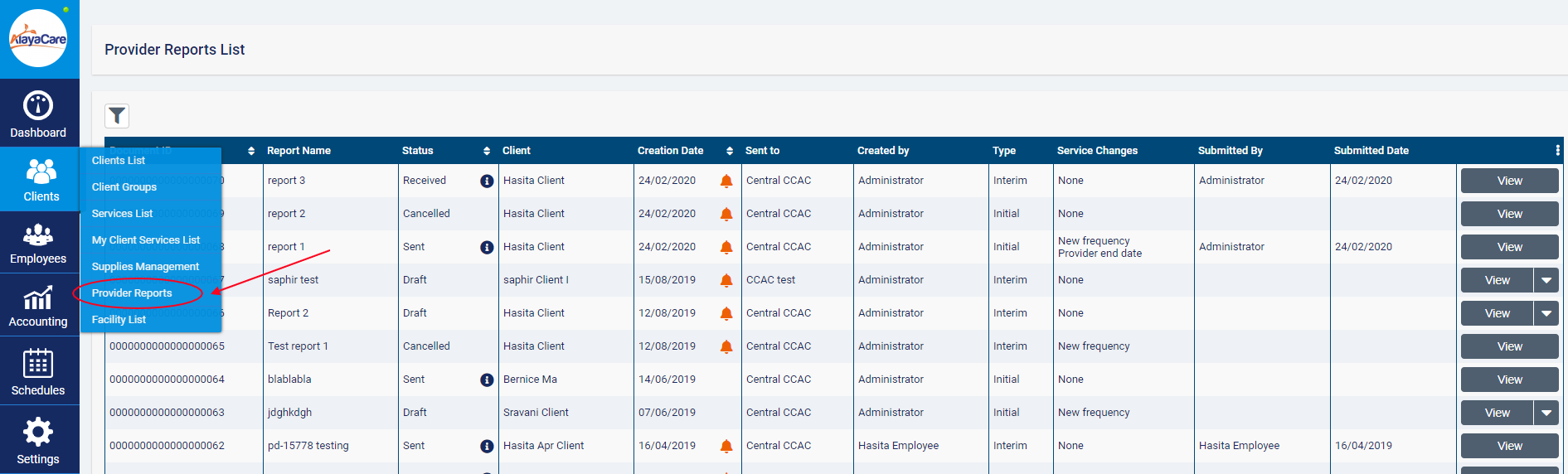This screenshot has width=1568, height=474.
Task: Sort by Document ID column arrows
Action: point(251,151)
